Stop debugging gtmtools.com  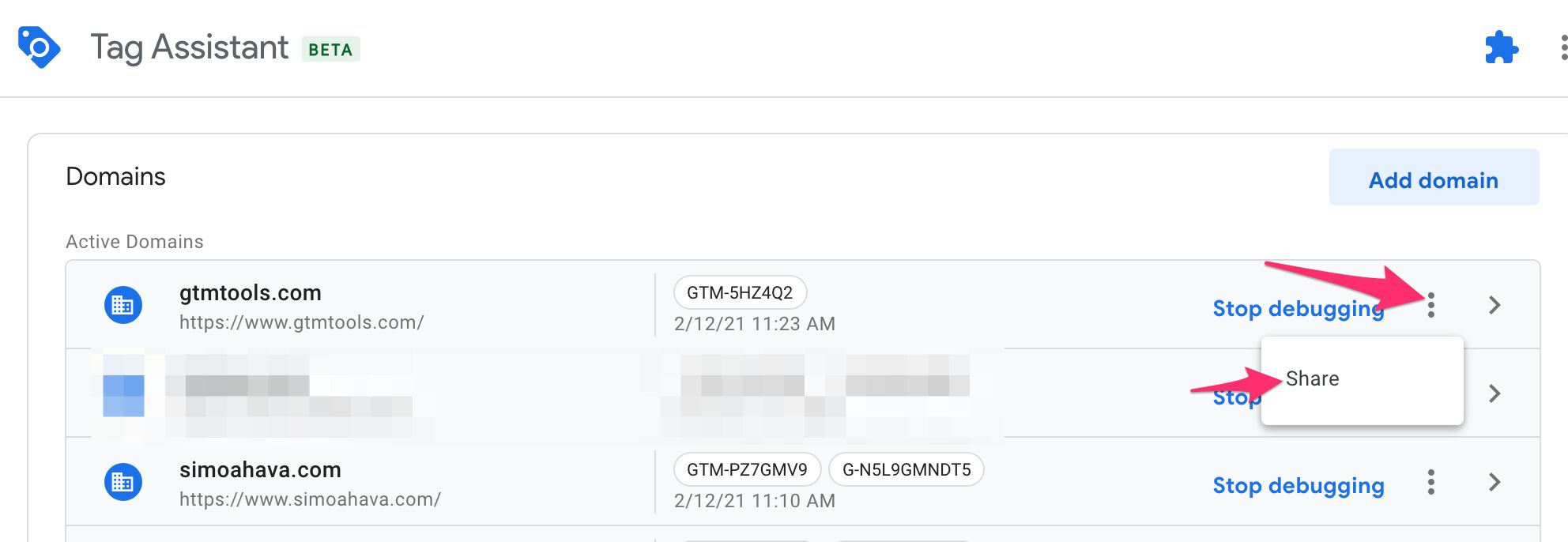pos(1298,308)
